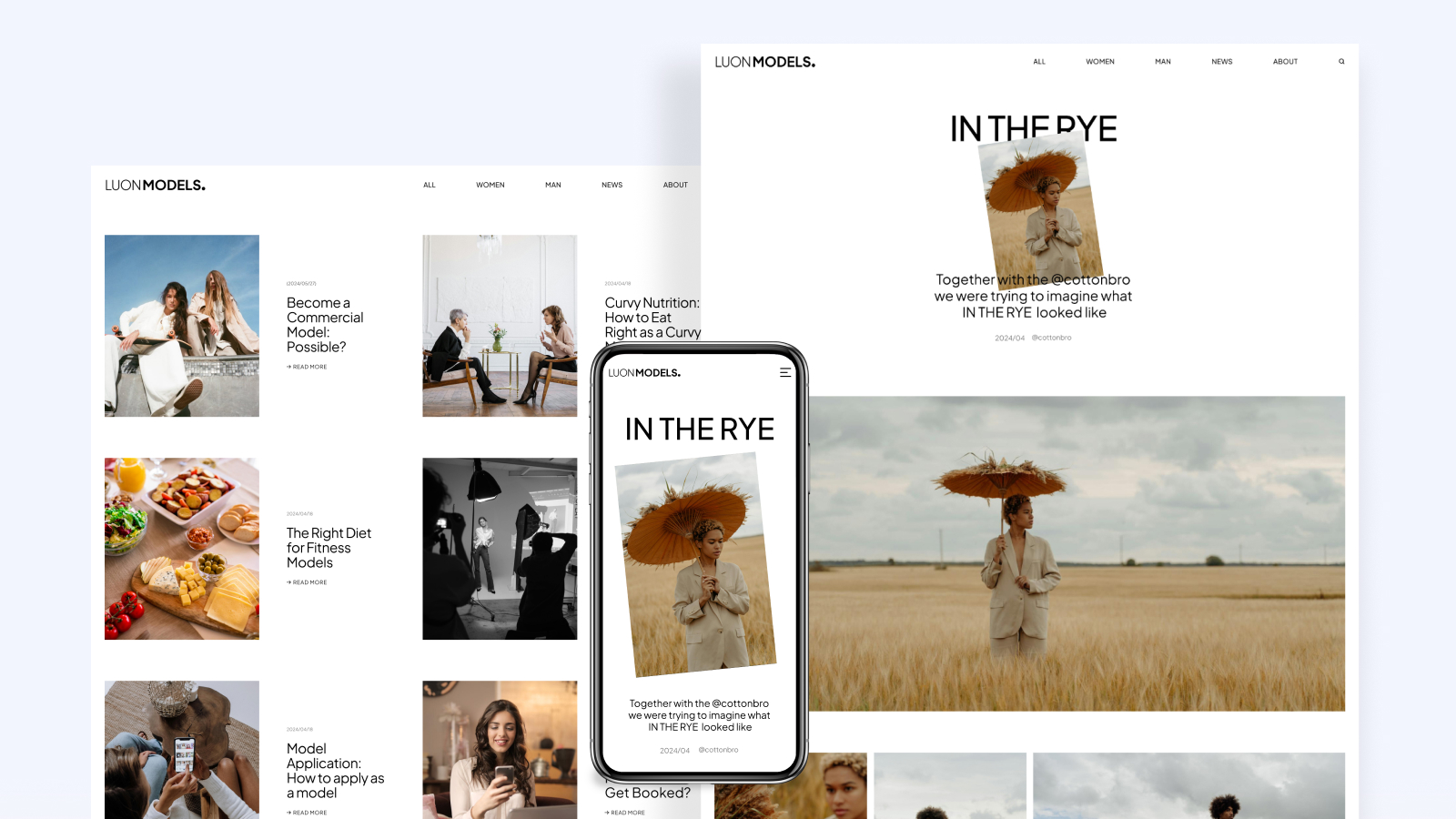Screen dimensions: 1456x819
Task: Click the LUON MODELS logo on the left page
Action: tap(155, 185)
